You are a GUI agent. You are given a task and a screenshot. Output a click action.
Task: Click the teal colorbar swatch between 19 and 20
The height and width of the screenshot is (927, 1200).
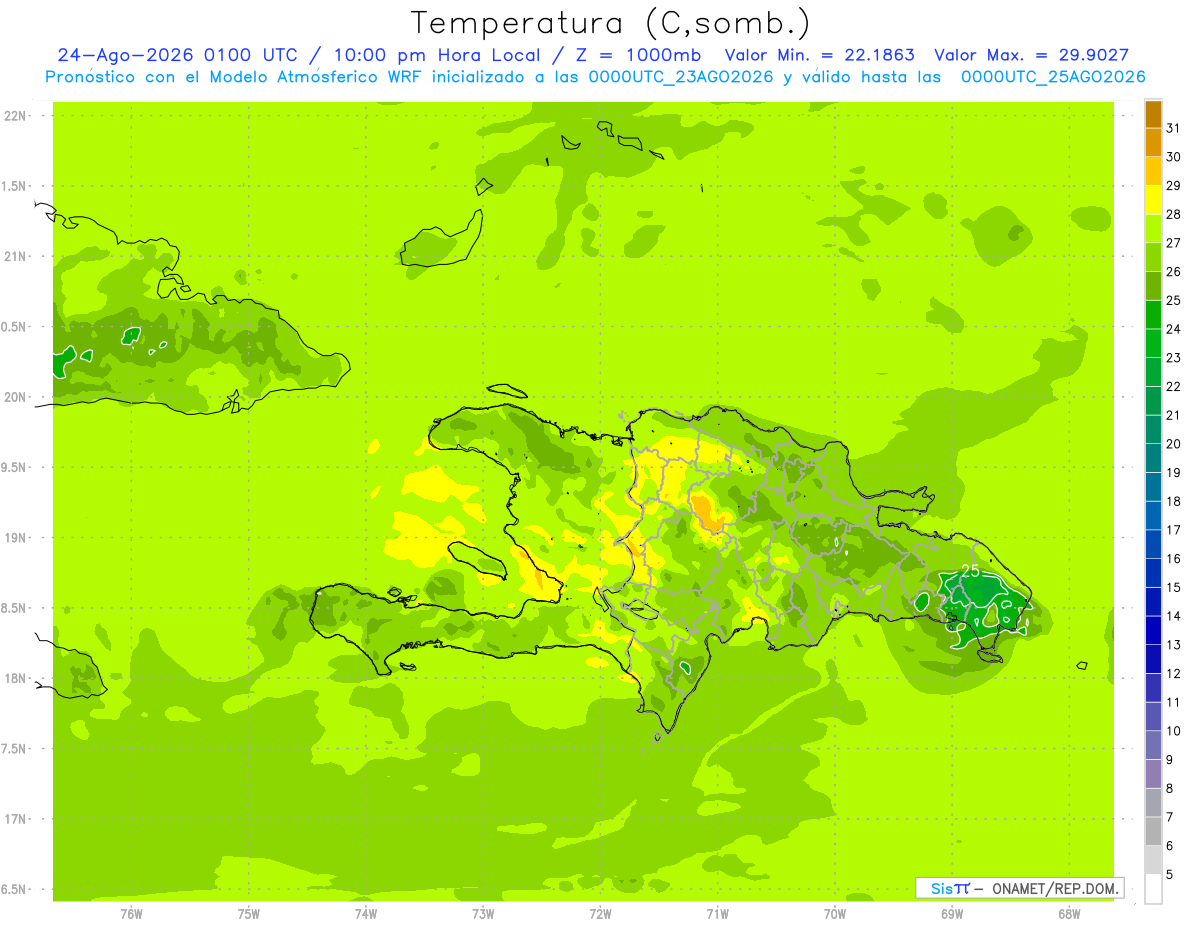click(1153, 458)
